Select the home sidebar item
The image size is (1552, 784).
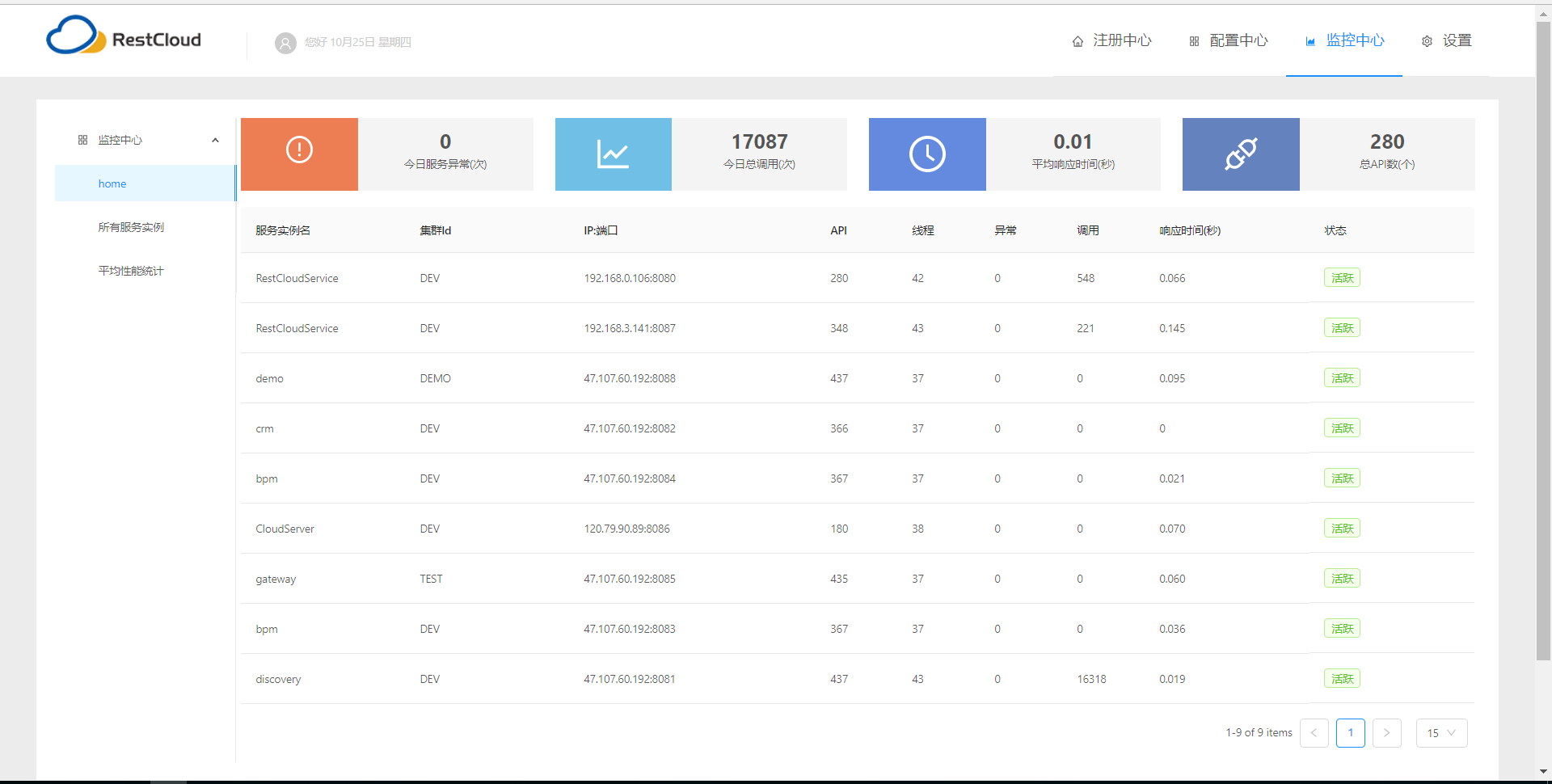[x=112, y=183]
